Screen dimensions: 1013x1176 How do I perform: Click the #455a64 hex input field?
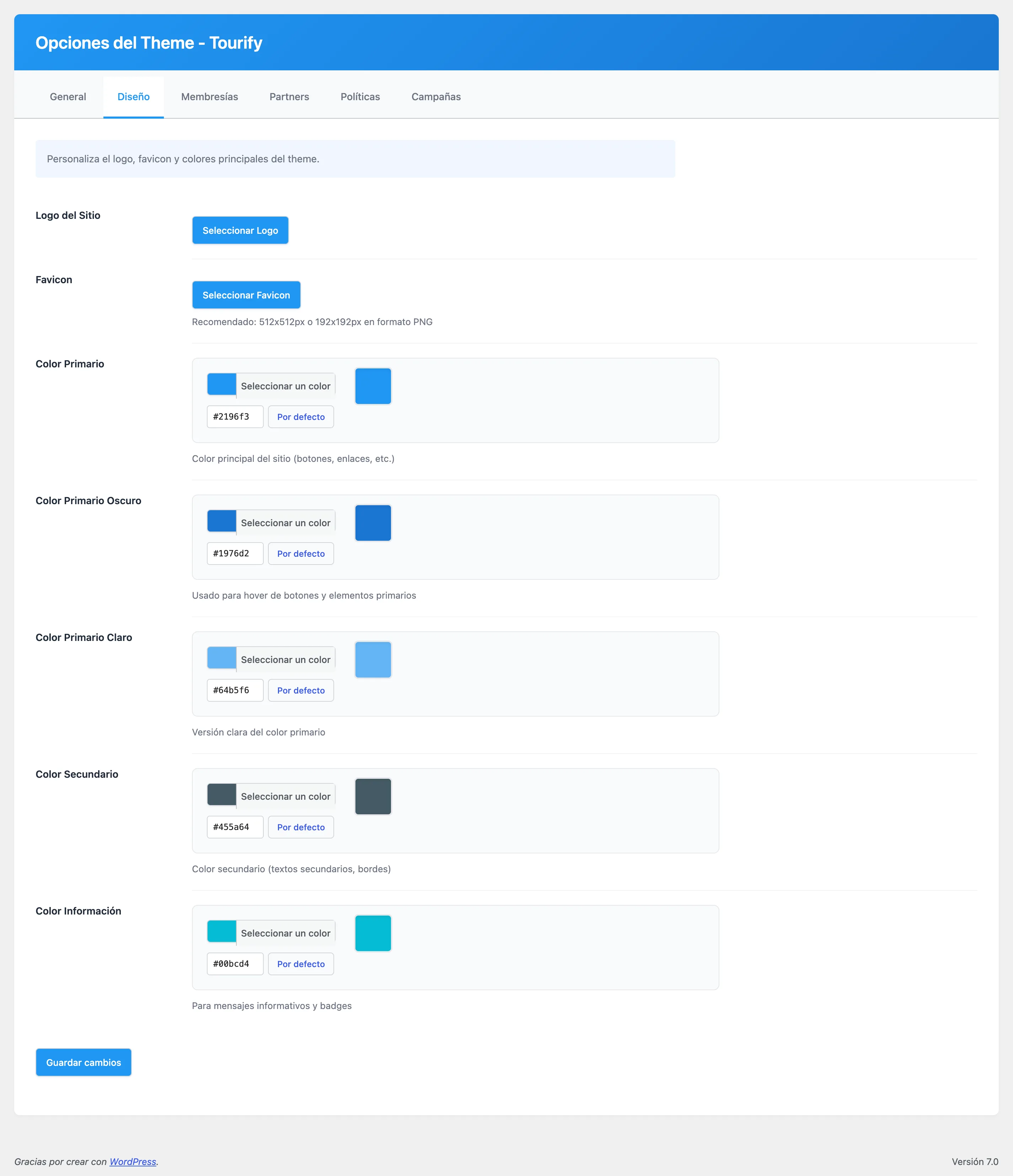tap(235, 827)
